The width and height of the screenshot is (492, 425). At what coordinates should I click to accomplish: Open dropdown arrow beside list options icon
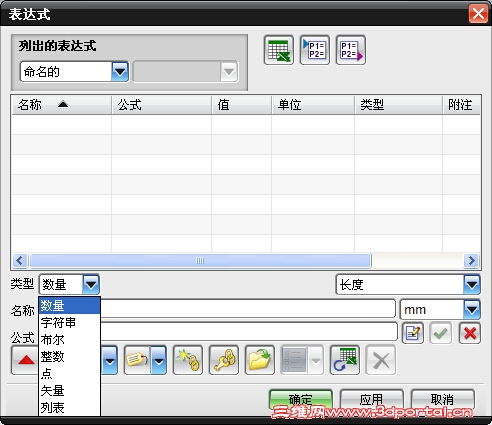[x=316, y=360]
